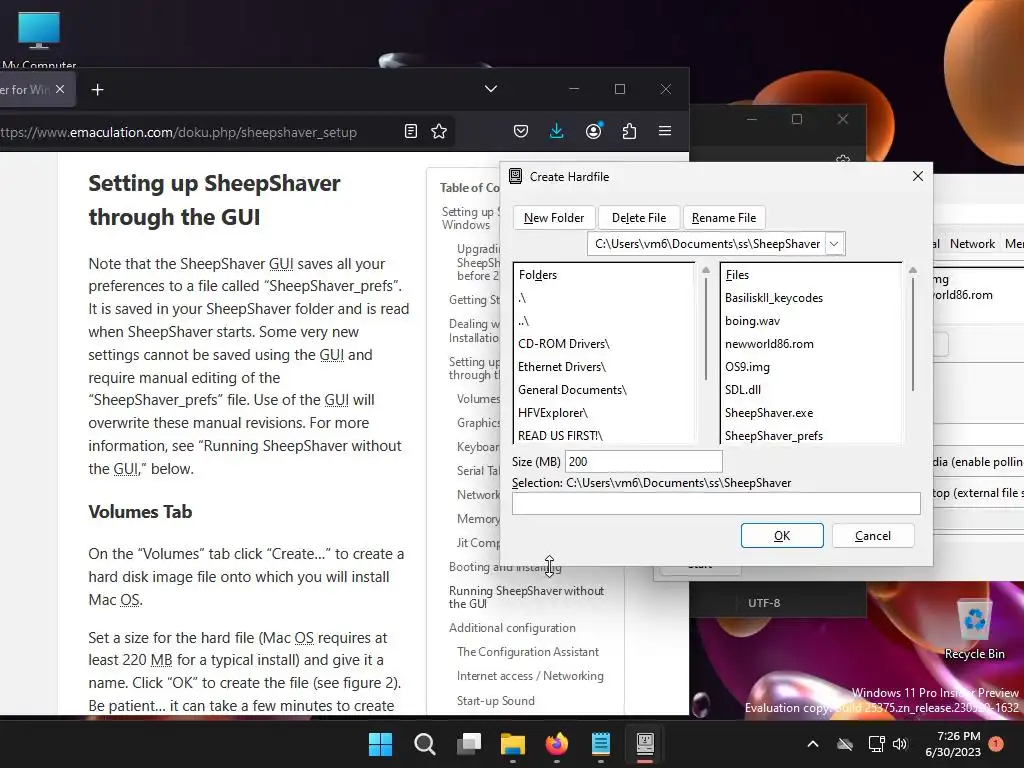Select the C:\Users\vm6 path combo field
Viewport: 1024px width, 768px height.
coord(707,244)
